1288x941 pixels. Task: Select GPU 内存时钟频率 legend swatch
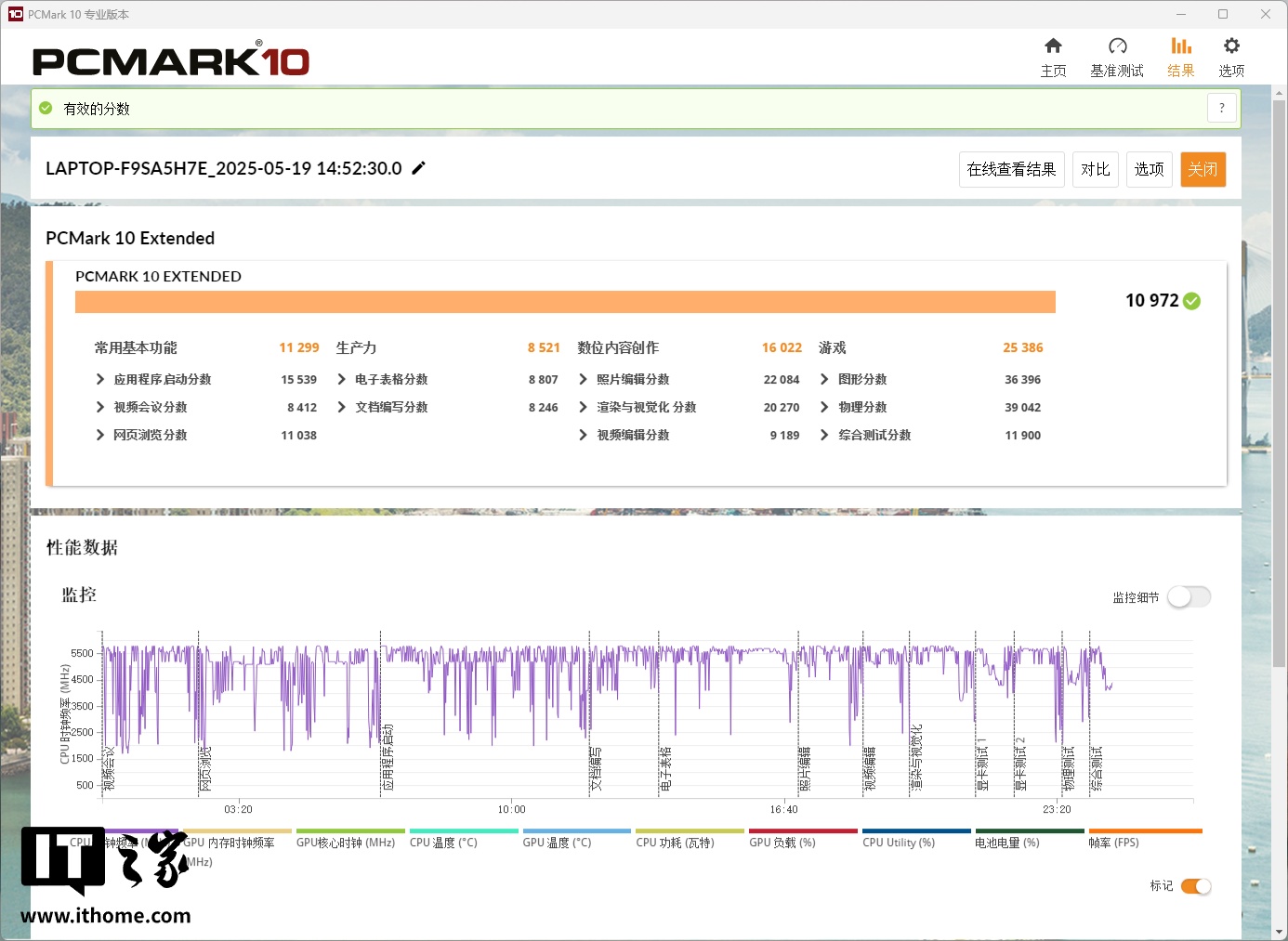point(237,831)
